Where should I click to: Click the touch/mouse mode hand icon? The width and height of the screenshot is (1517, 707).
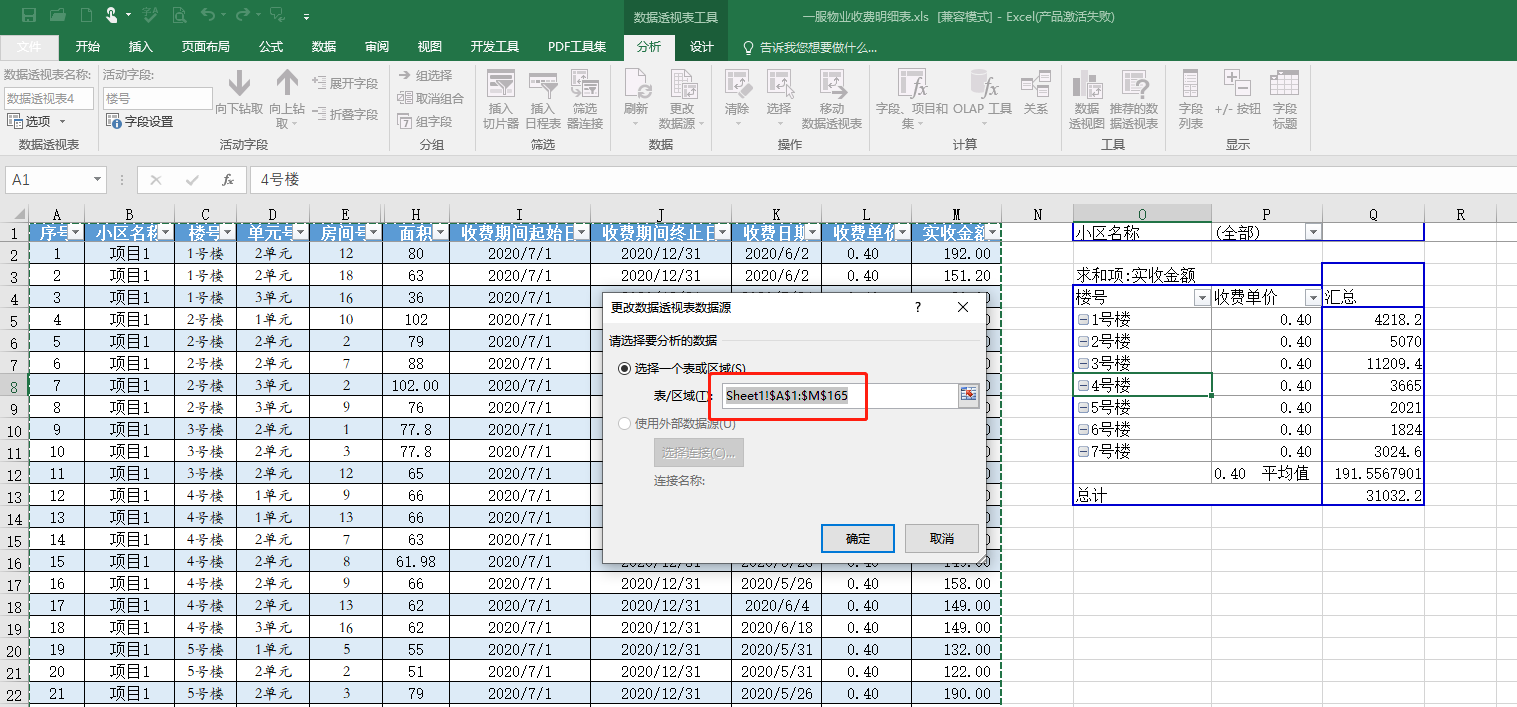pos(111,16)
